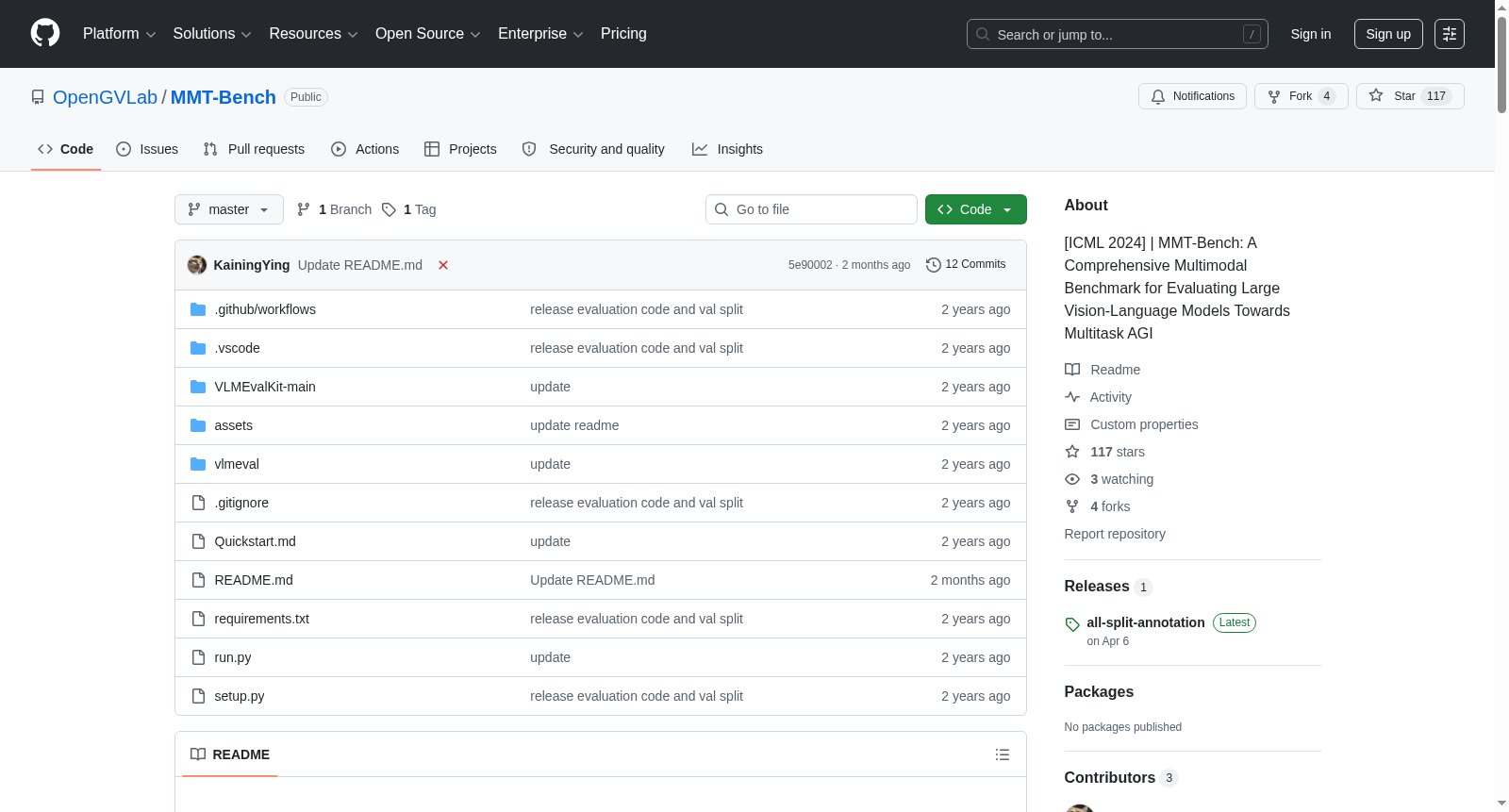The height and width of the screenshot is (812, 1509).
Task: Open the GitHub homepage logo
Action: point(45,33)
